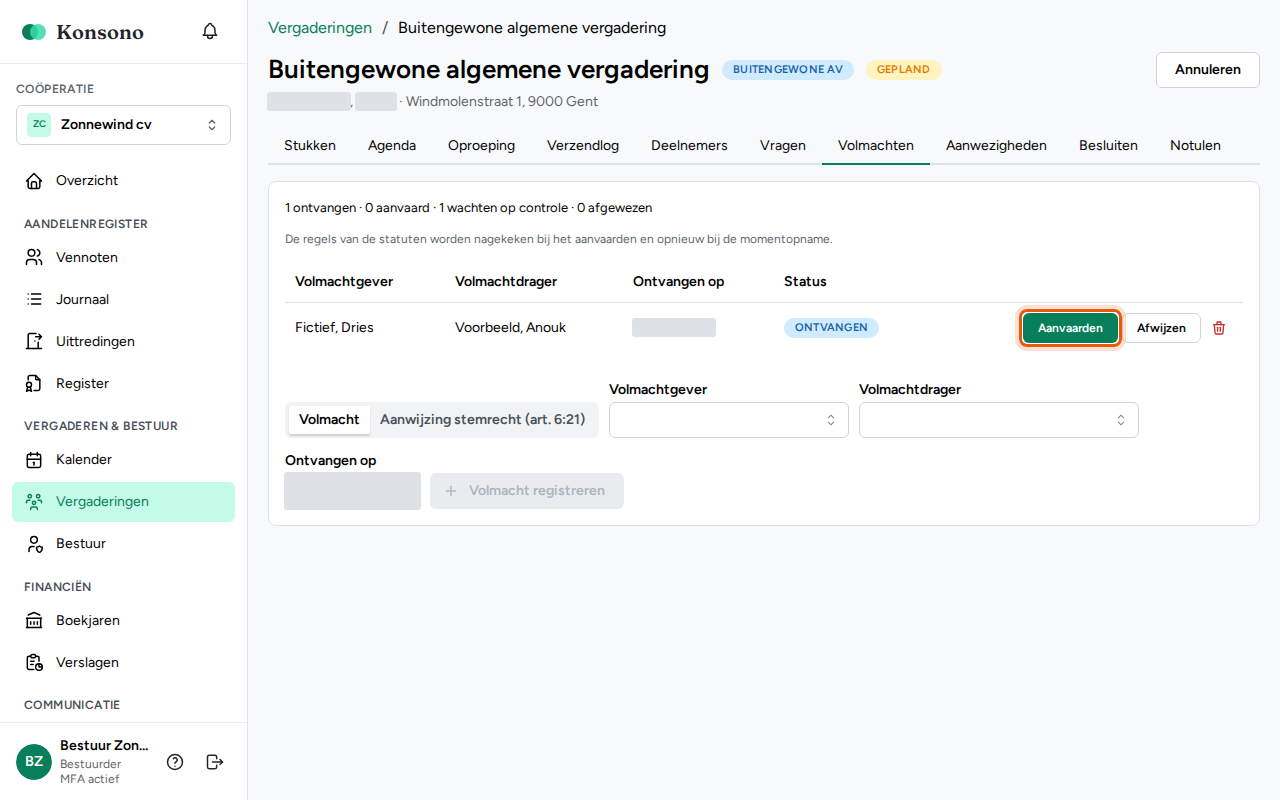Switch to Aanwijzing stemrecht (art. 6:21)
The width and height of the screenshot is (1280, 800).
point(482,420)
